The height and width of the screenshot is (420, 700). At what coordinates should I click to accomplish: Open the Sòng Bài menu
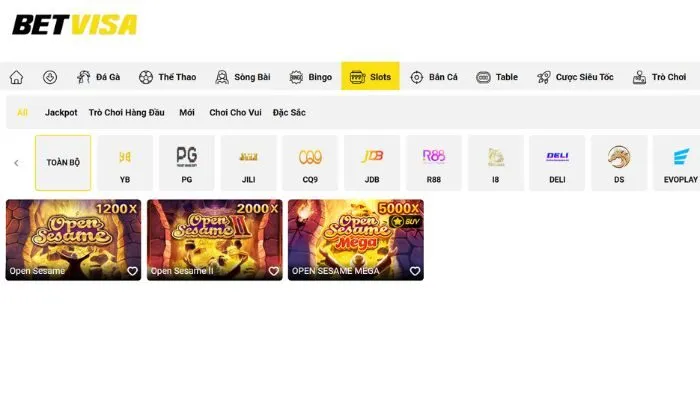(242, 77)
